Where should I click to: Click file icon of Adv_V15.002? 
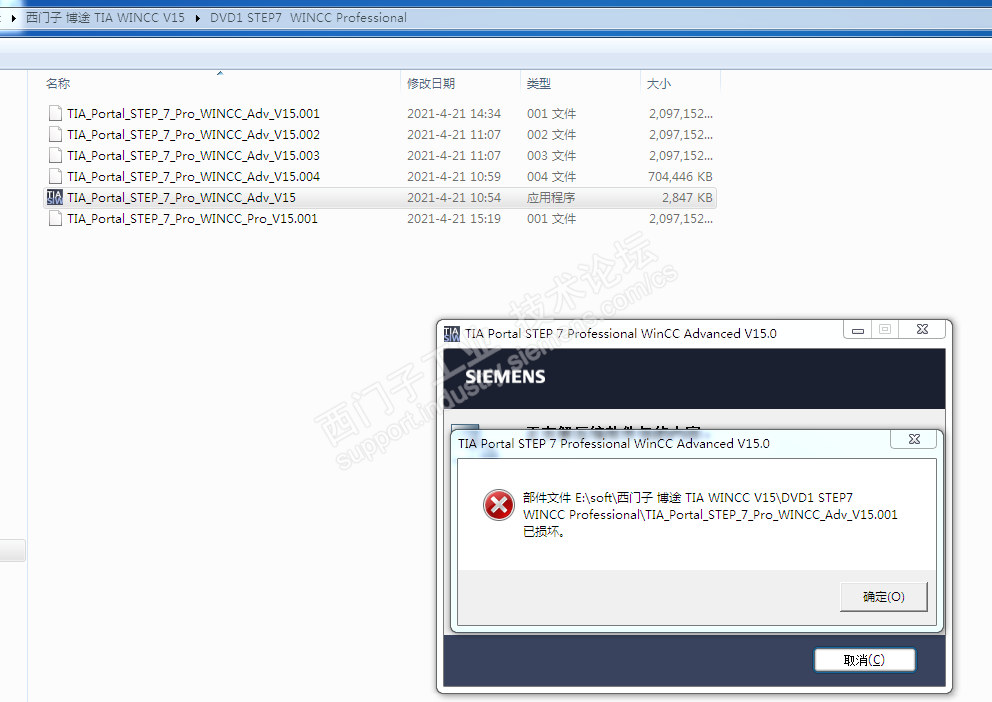[55, 135]
